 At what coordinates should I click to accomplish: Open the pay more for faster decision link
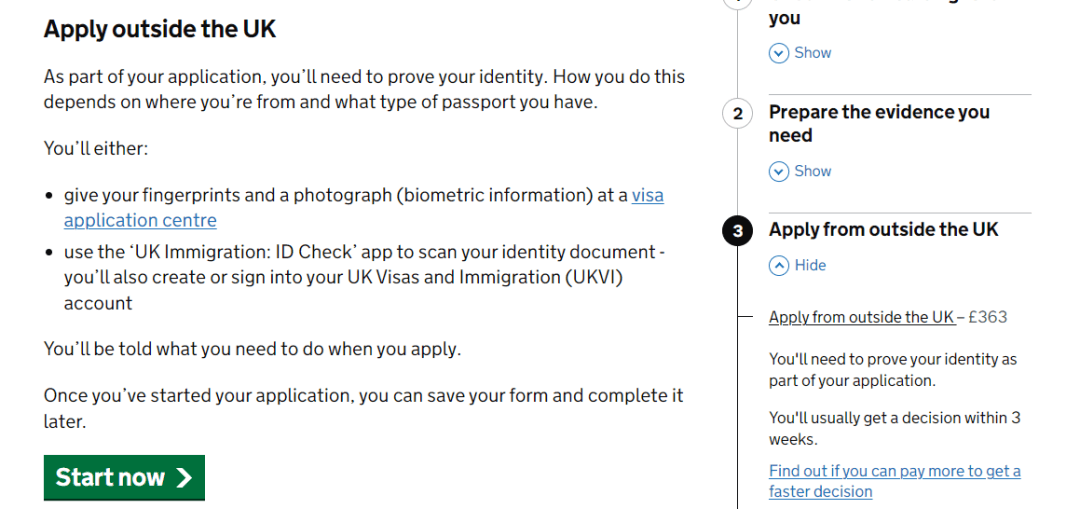click(x=895, y=481)
